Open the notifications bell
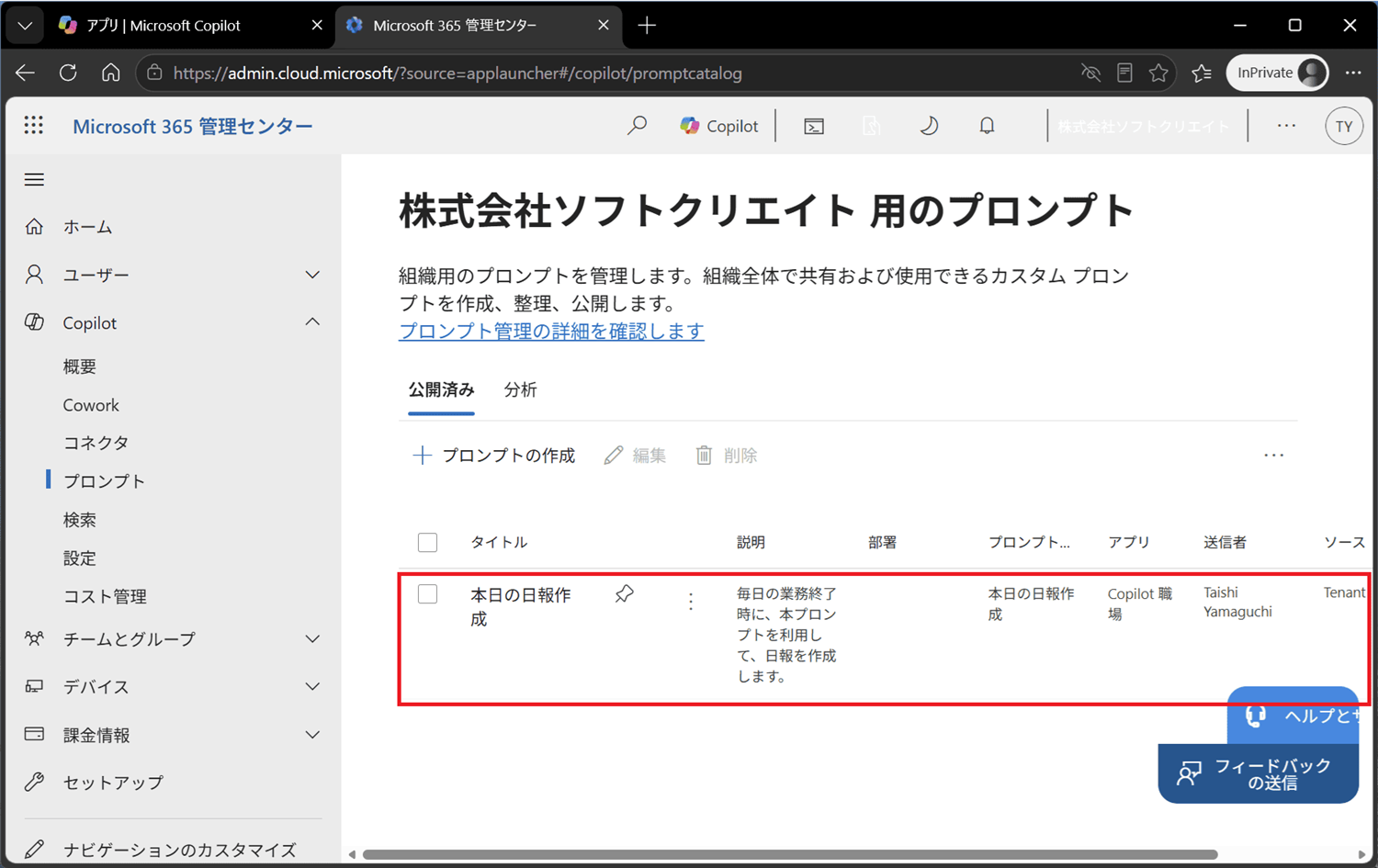Image resolution: width=1378 pixels, height=868 pixels. tap(987, 126)
